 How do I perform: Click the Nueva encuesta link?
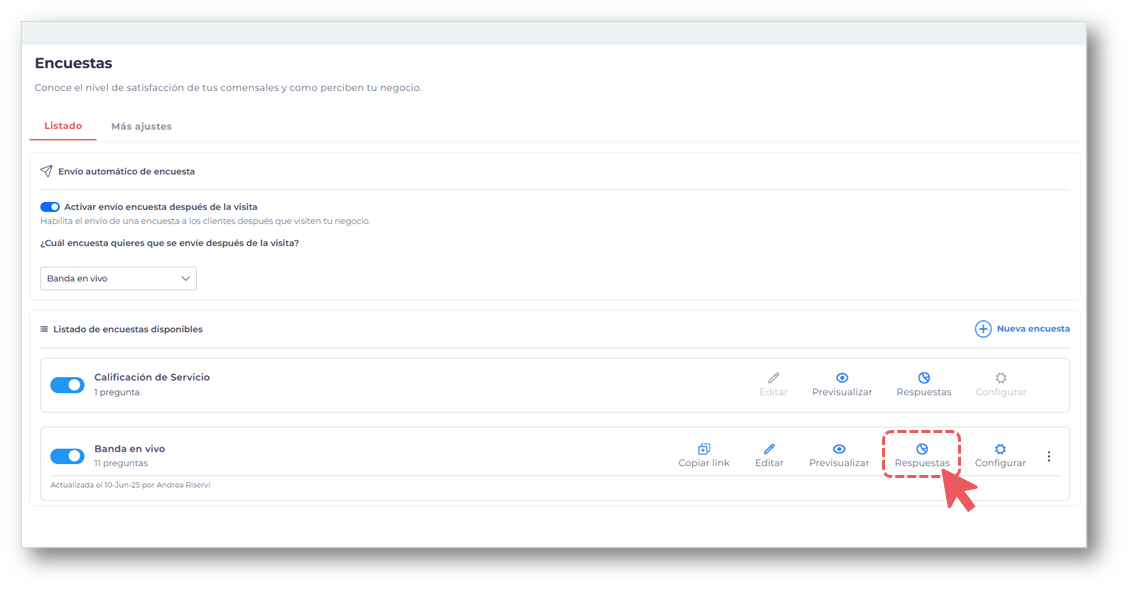point(1033,329)
